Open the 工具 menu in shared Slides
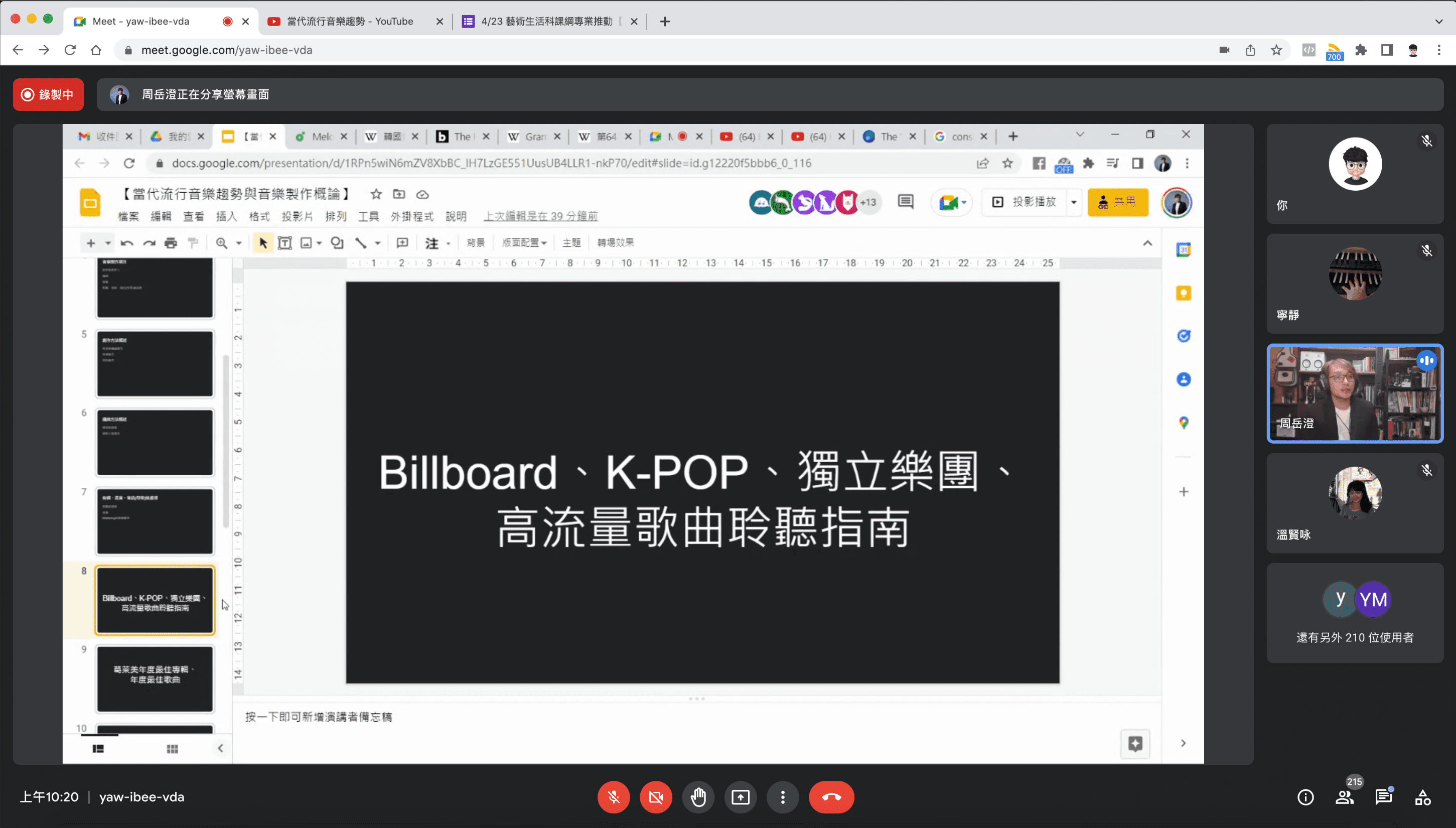 click(x=368, y=216)
